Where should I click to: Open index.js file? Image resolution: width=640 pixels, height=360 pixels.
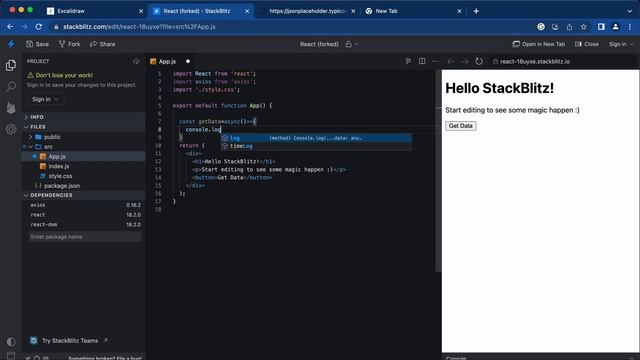pyautogui.click(x=84, y=167)
